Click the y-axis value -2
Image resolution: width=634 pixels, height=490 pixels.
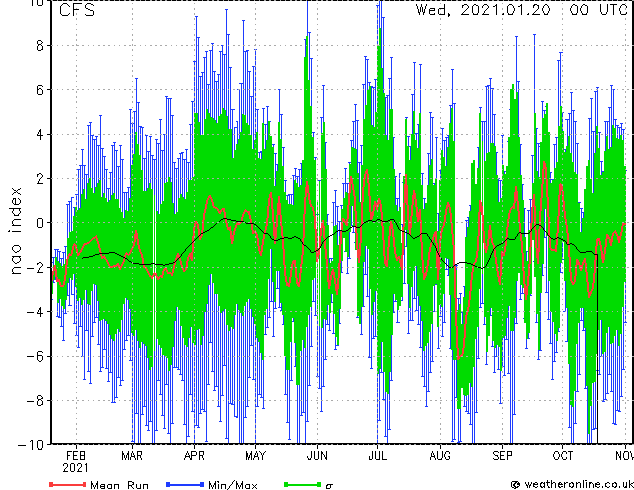[34, 268]
